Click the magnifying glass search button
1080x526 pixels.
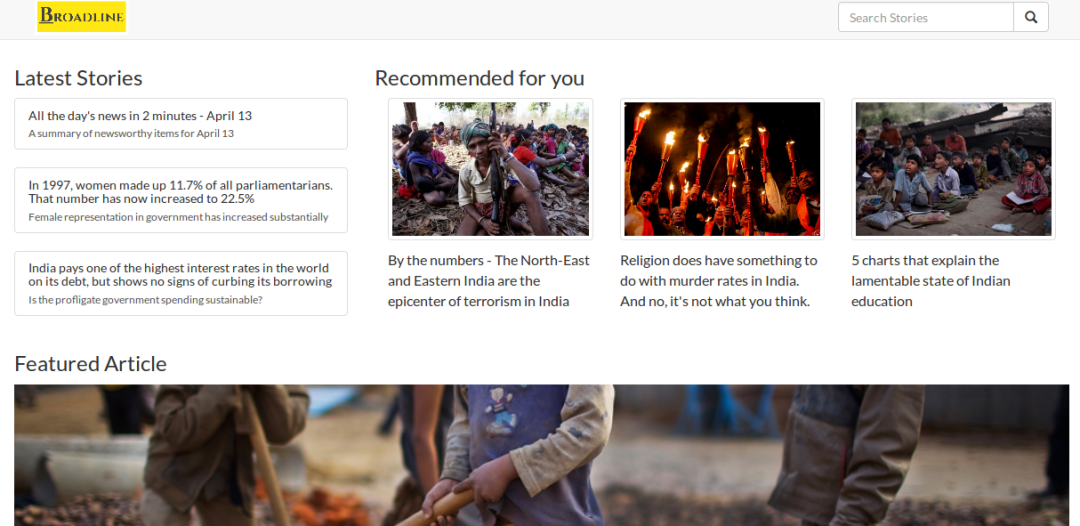click(1031, 17)
